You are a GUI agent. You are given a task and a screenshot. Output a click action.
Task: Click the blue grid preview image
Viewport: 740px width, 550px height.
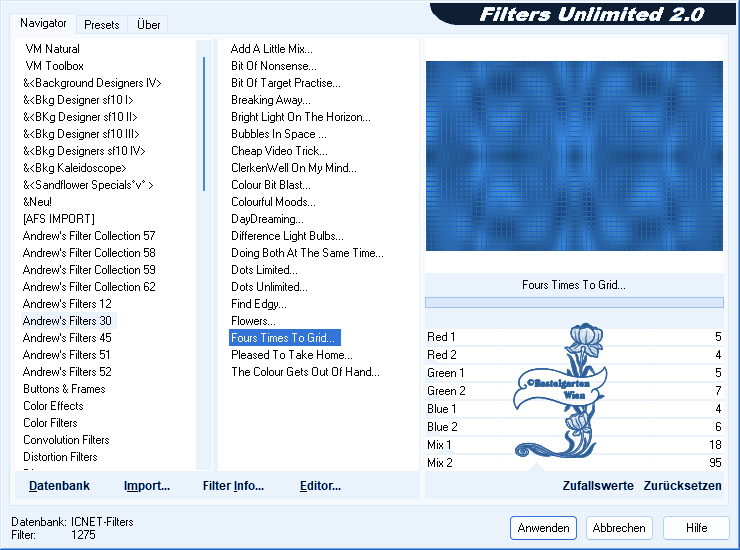574,156
